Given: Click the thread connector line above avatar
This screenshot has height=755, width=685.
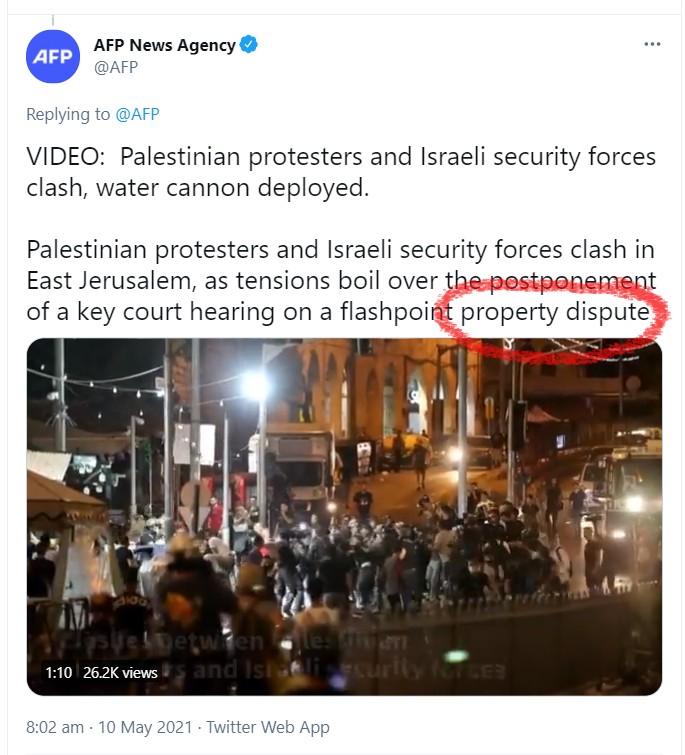Looking at the screenshot, I should coord(53,20).
